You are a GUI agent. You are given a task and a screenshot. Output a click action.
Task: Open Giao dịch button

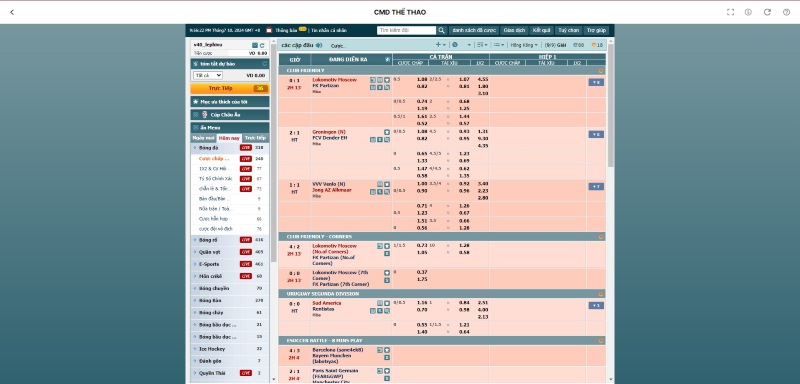(x=514, y=31)
